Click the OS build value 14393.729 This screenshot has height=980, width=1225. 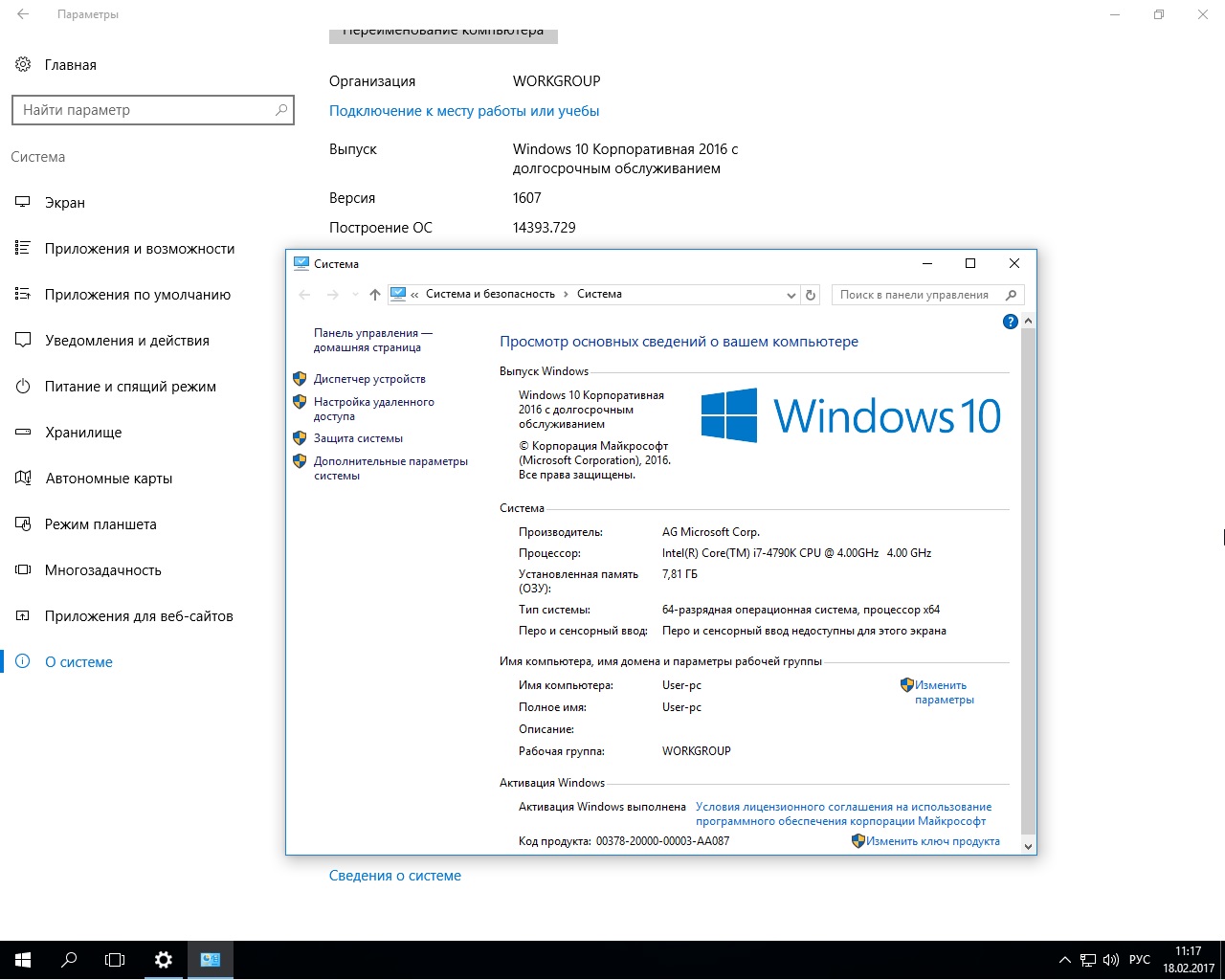pos(545,228)
